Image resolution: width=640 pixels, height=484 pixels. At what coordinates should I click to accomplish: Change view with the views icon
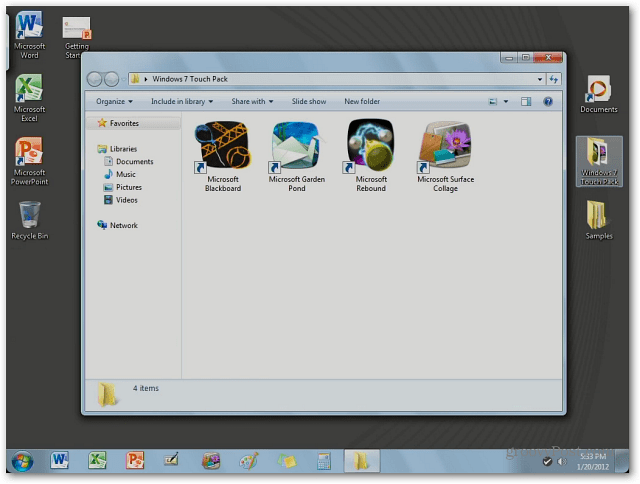(493, 102)
